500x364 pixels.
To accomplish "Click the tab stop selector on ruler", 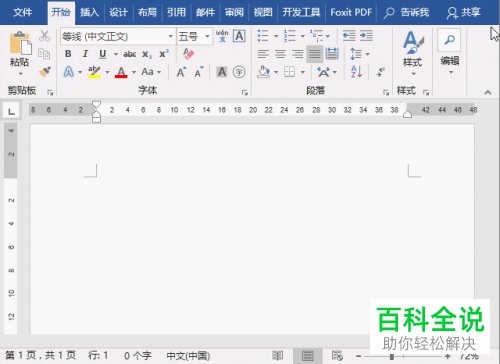I will (12, 111).
